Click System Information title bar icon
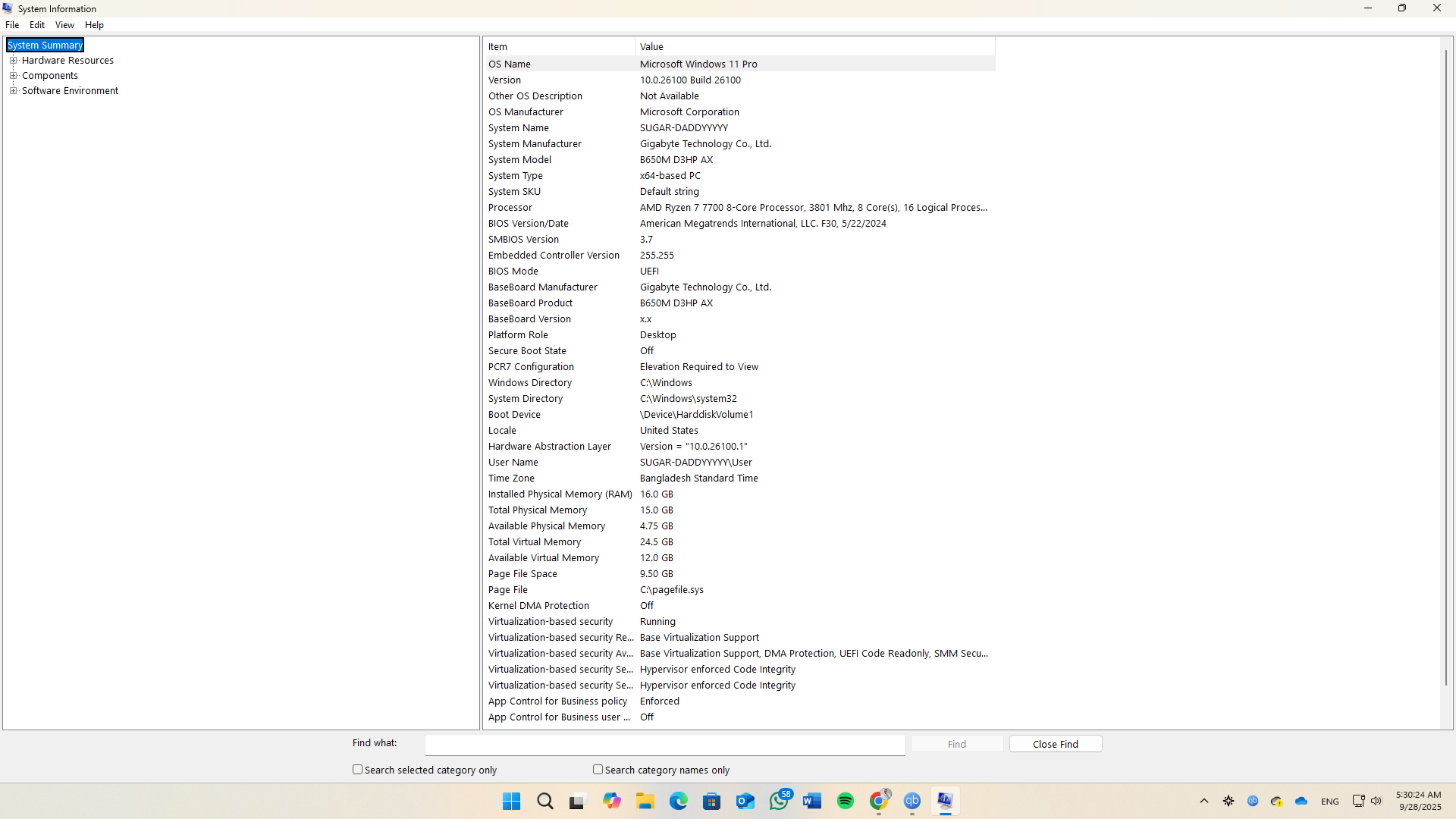1456x819 pixels. point(8,8)
